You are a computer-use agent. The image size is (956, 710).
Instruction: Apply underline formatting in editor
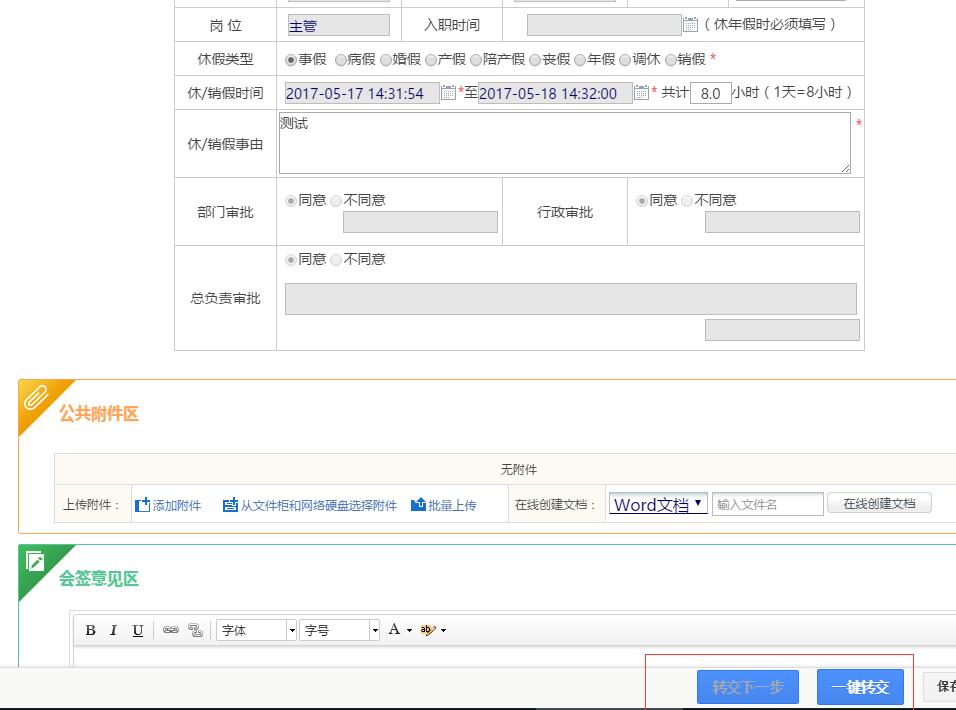pos(138,630)
